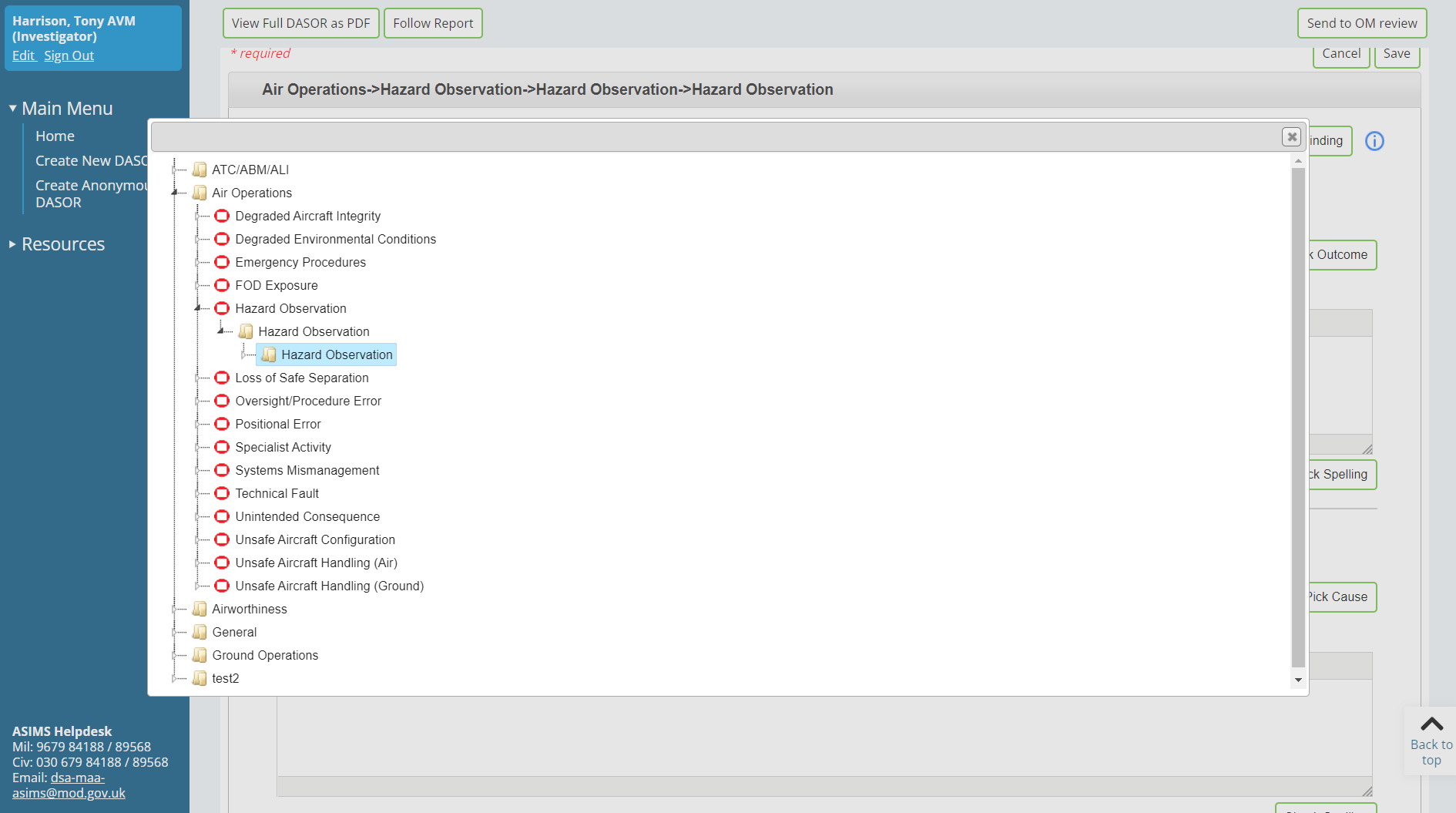Click View Full DASOR as PDF button
The height and width of the screenshot is (813, 1456).
(x=300, y=23)
